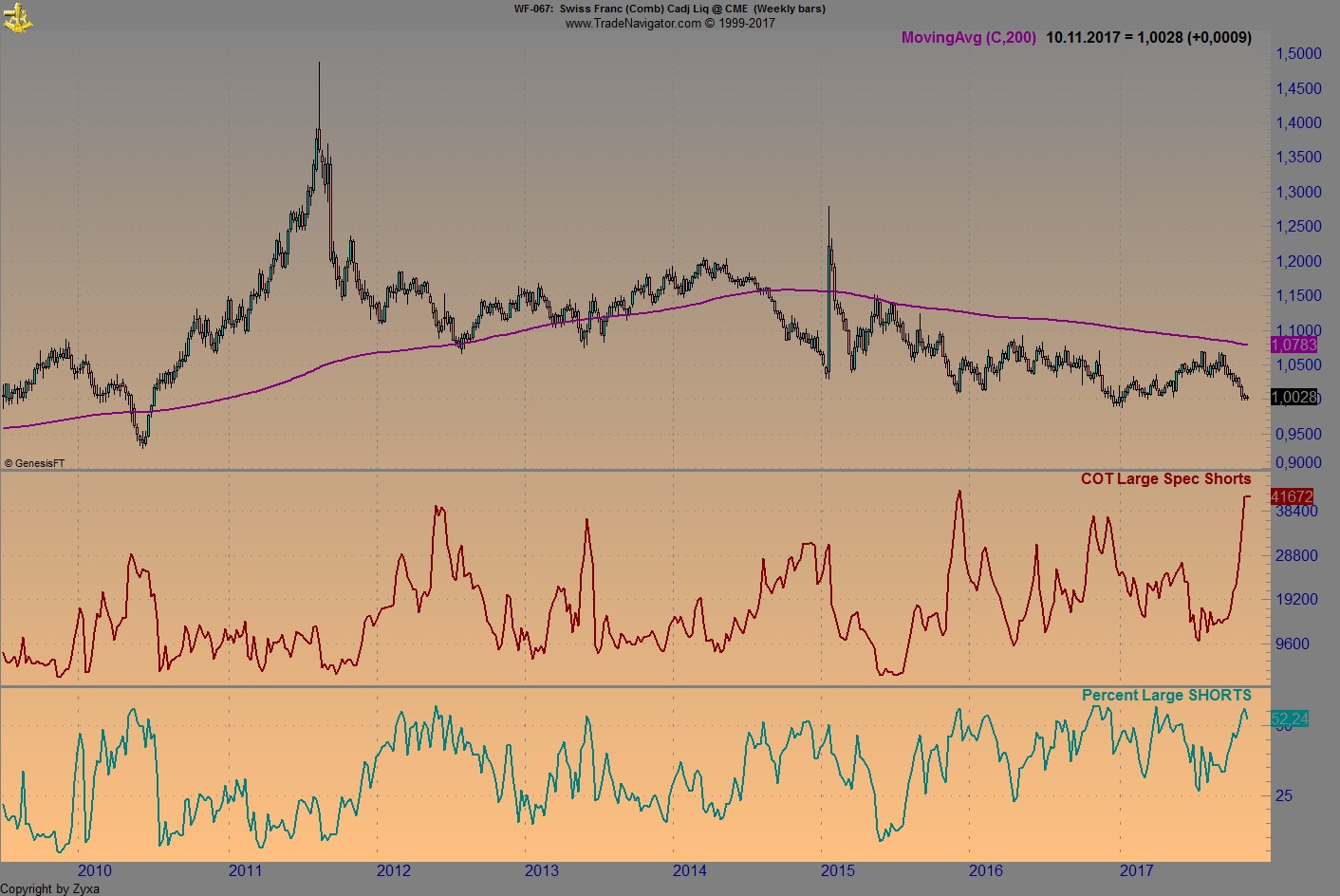Click the 2013 year label
This screenshot has width=1340, height=896.
pyautogui.click(x=542, y=871)
